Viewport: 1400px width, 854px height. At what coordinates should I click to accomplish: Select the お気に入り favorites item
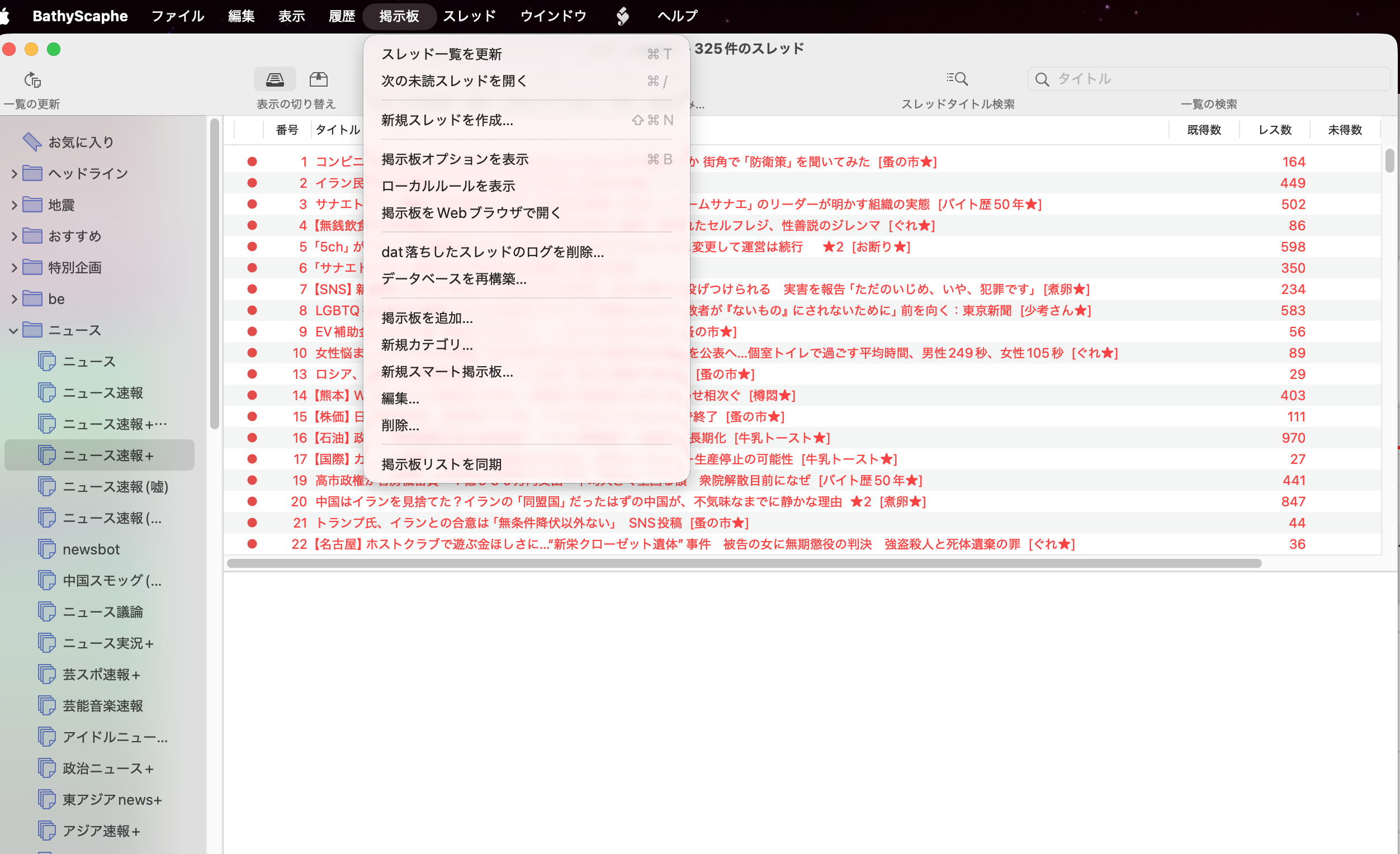click(80, 142)
